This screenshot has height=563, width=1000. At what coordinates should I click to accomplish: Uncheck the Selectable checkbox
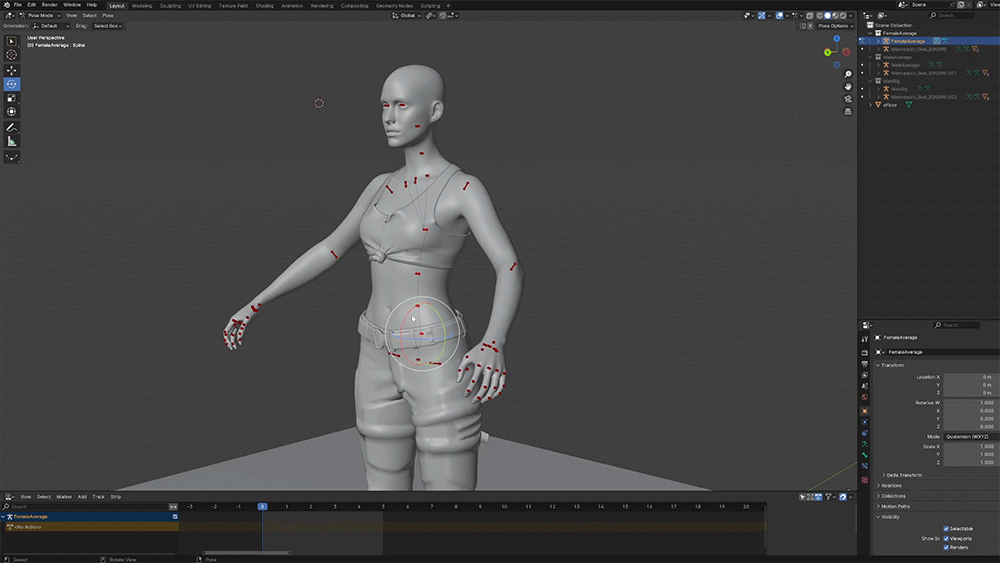point(946,528)
